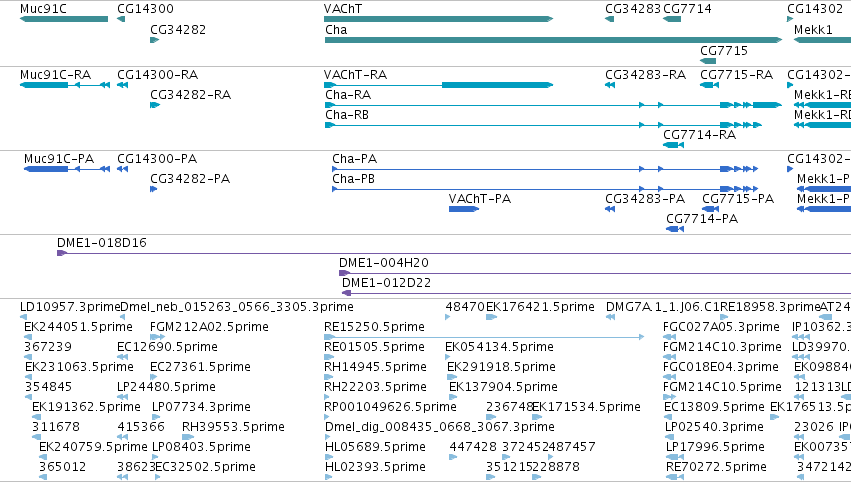
Task: Open the EC27361.5prime EST
Action: pyautogui.click(x=154, y=377)
